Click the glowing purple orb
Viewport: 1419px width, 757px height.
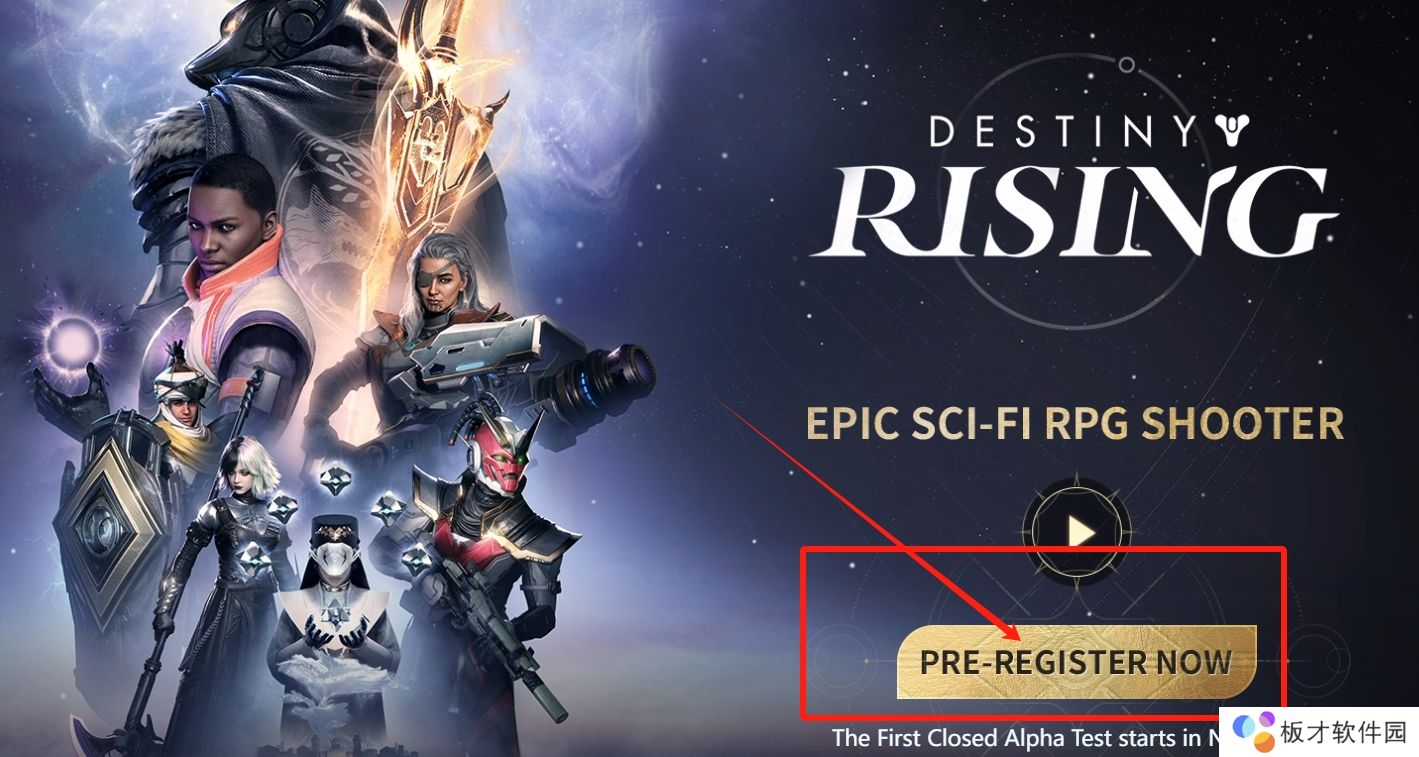(73, 343)
